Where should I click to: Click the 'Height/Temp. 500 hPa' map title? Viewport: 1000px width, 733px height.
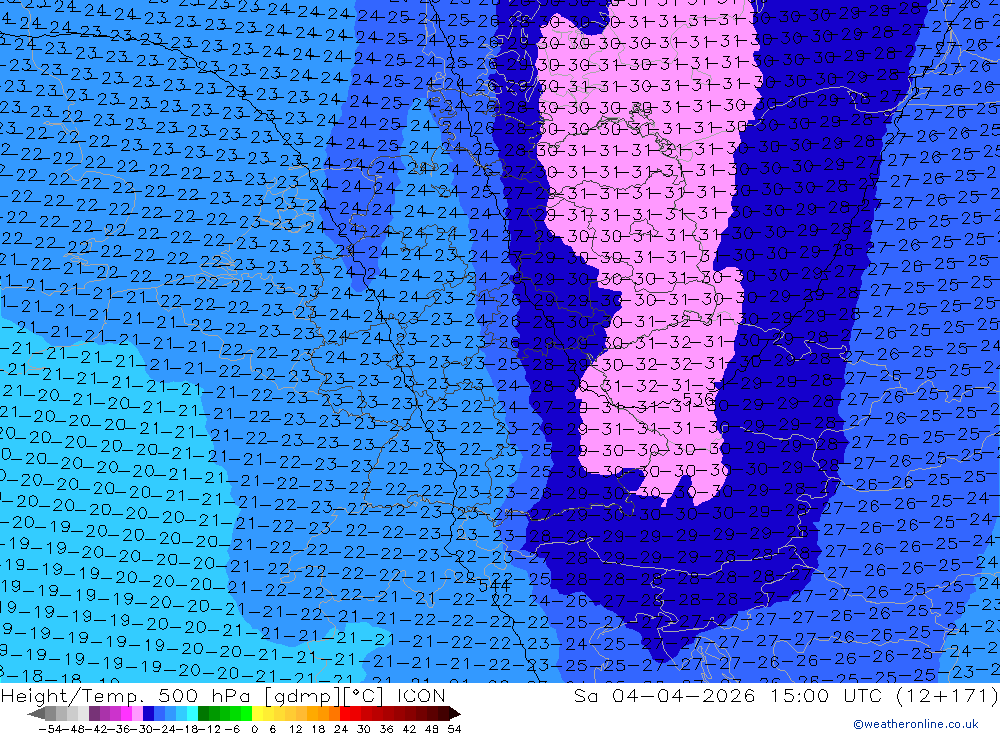click(x=126, y=696)
